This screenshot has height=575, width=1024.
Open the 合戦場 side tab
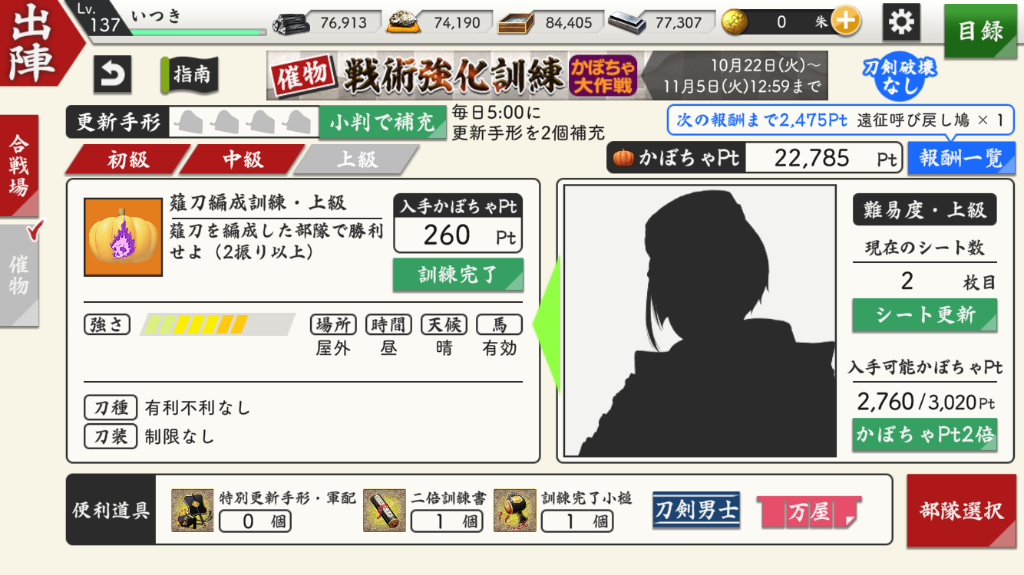pyautogui.click(x=19, y=166)
